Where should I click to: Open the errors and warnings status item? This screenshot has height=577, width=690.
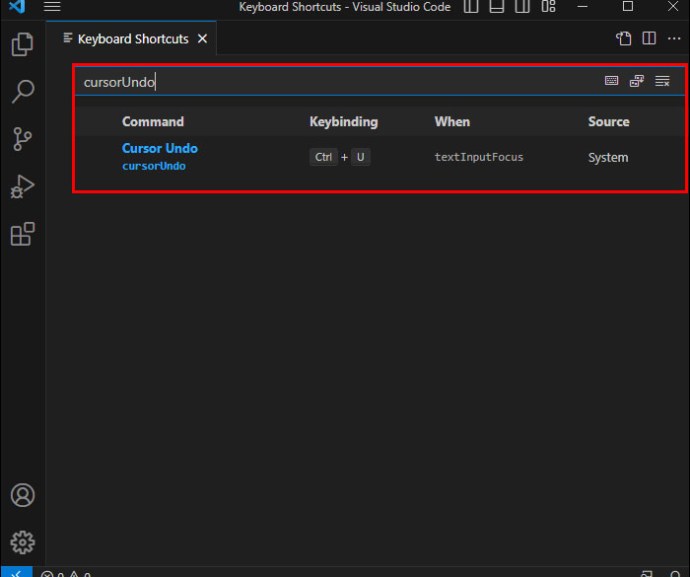[66, 573]
